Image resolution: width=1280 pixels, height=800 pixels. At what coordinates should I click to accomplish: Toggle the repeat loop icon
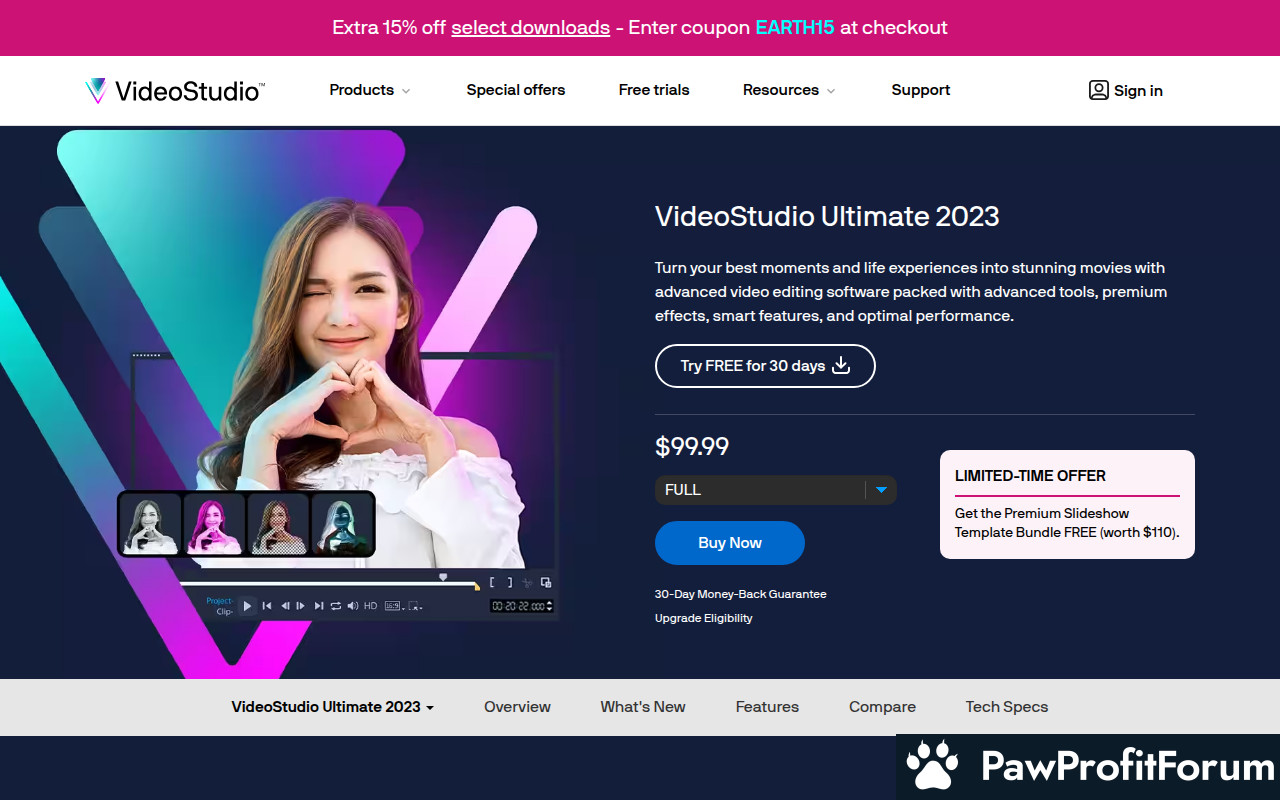pos(336,606)
